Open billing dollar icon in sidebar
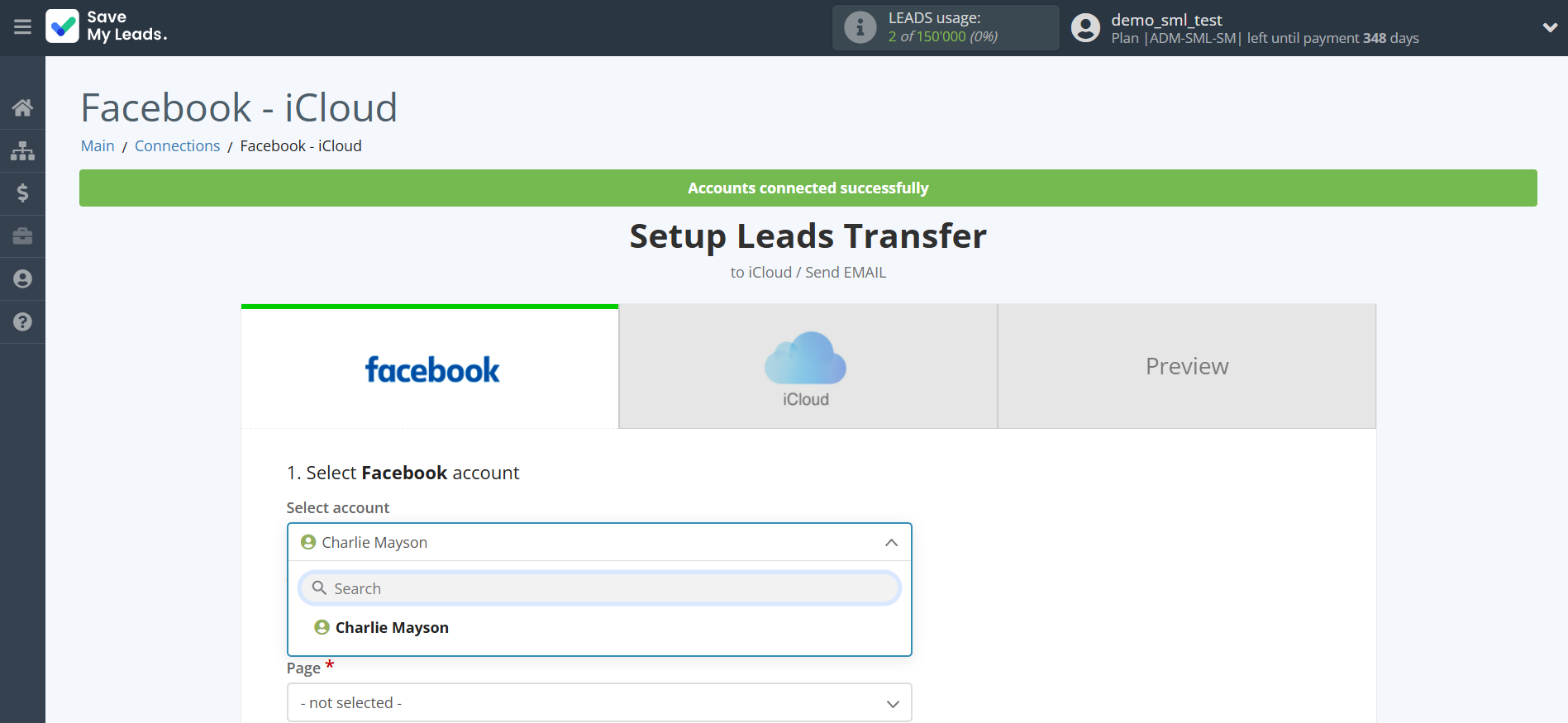The width and height of the screenshot is (1568, 723). tap(22, 193)
